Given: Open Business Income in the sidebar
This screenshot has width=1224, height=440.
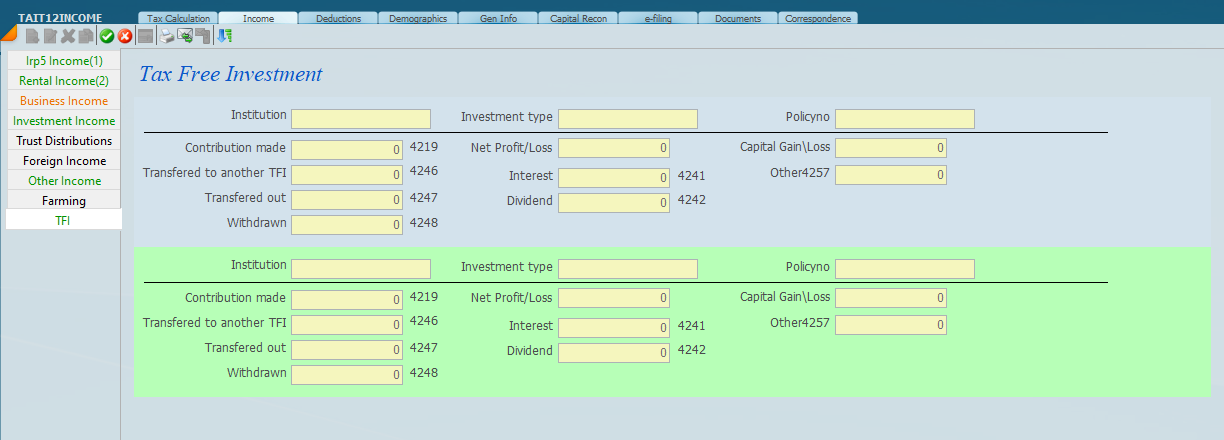Looking at the screenshot, I should tap(64, 101).
